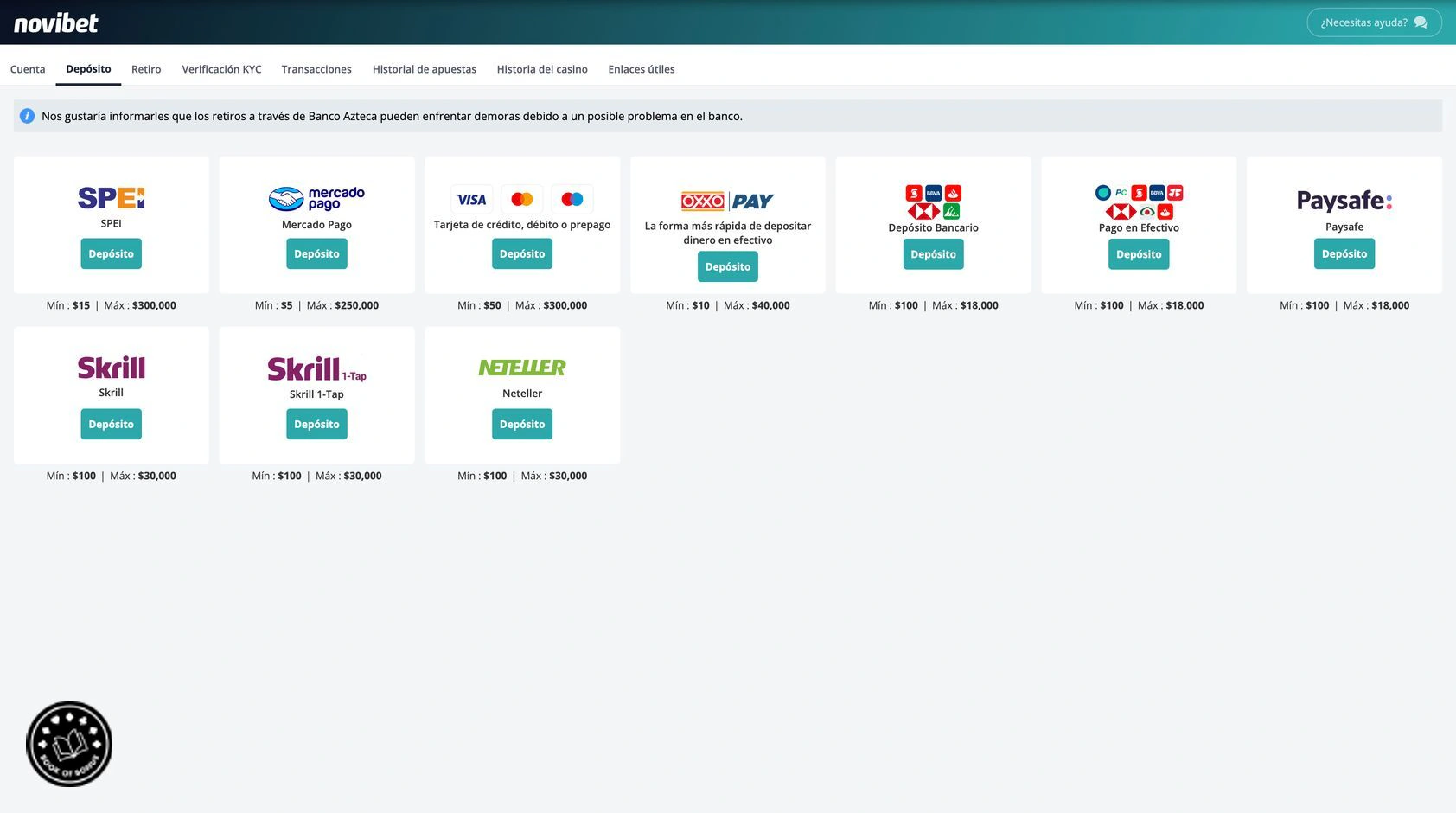
Task: Click Depósito button under Neteller
Action: pos(522,425)
